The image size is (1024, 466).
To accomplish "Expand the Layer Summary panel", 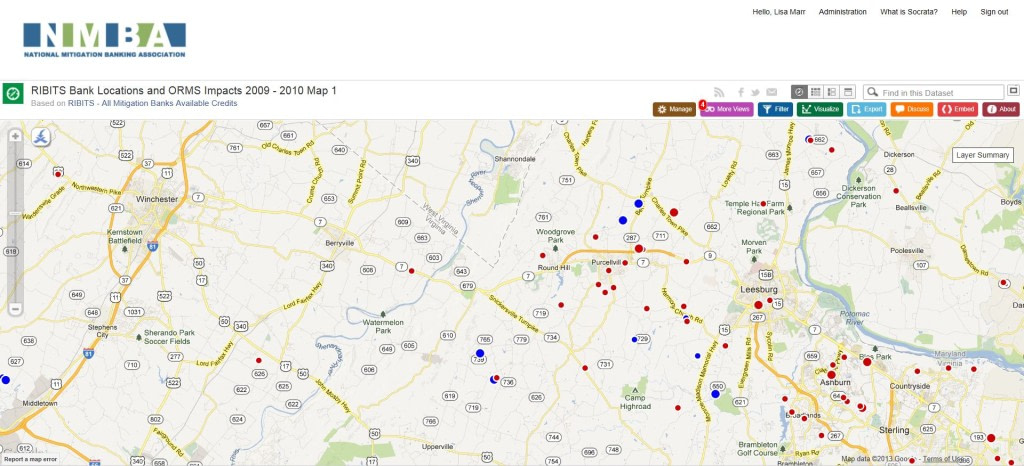I will tap(983, 155).
